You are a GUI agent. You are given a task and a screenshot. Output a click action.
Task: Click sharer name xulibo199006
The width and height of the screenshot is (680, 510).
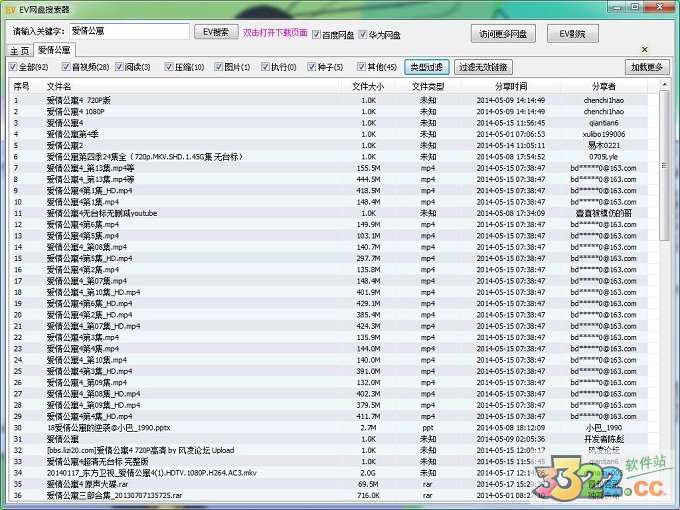click(604, 134)
